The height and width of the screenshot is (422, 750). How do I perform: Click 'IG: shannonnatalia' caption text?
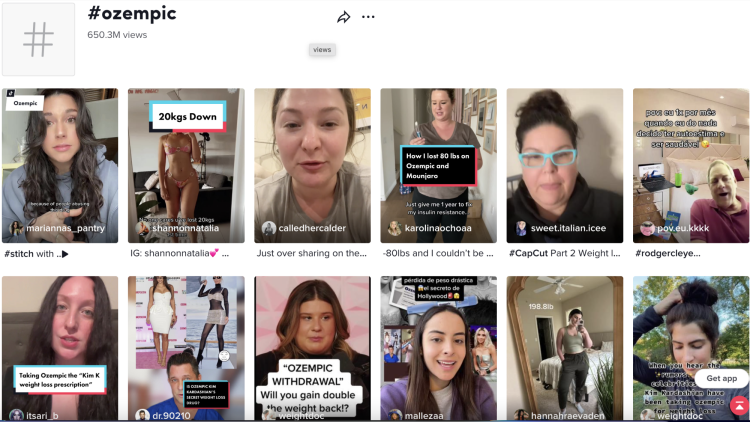click(x=179, y=253)
